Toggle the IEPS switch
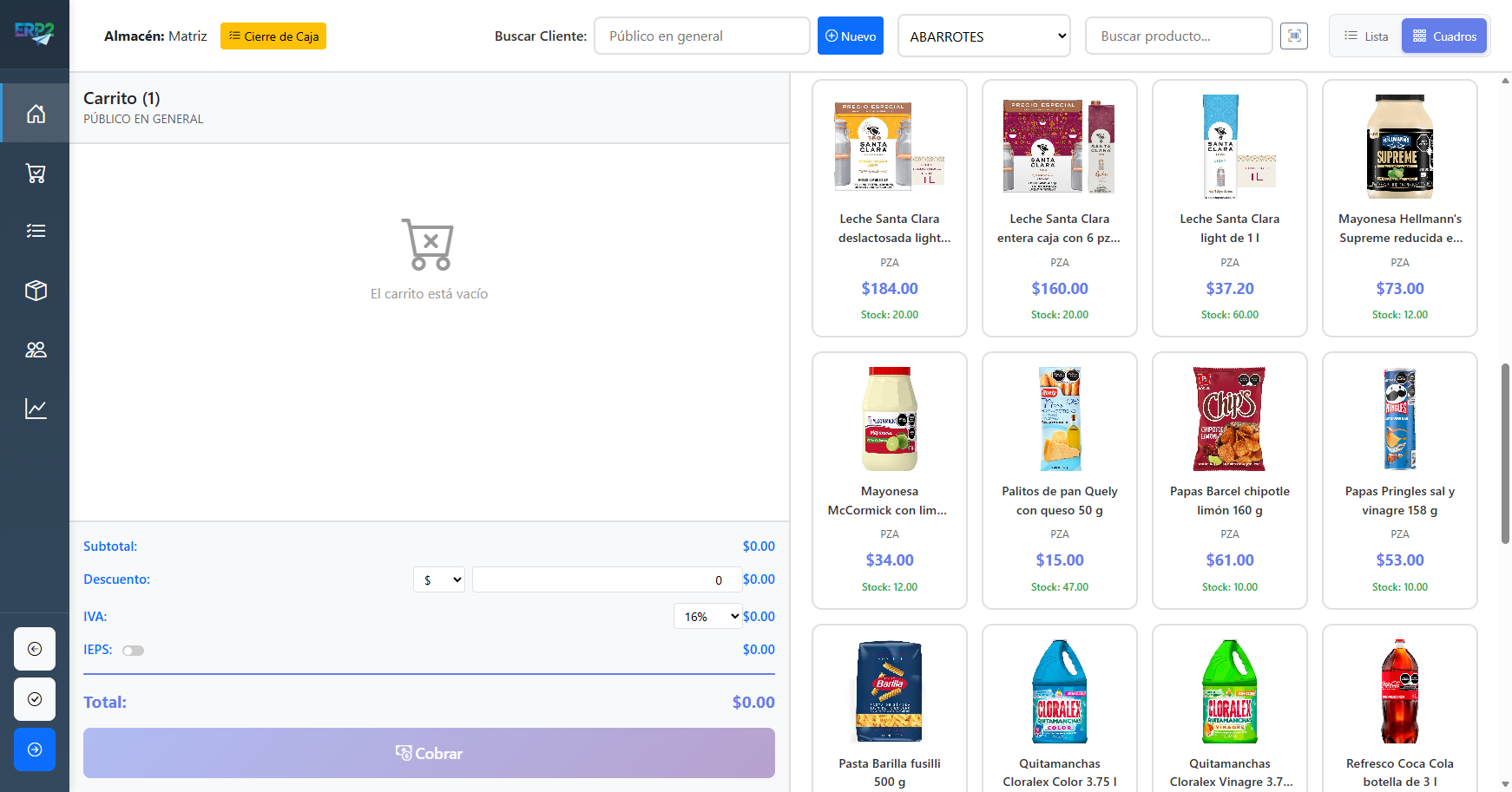The image size is (1512, 792). 133,651
